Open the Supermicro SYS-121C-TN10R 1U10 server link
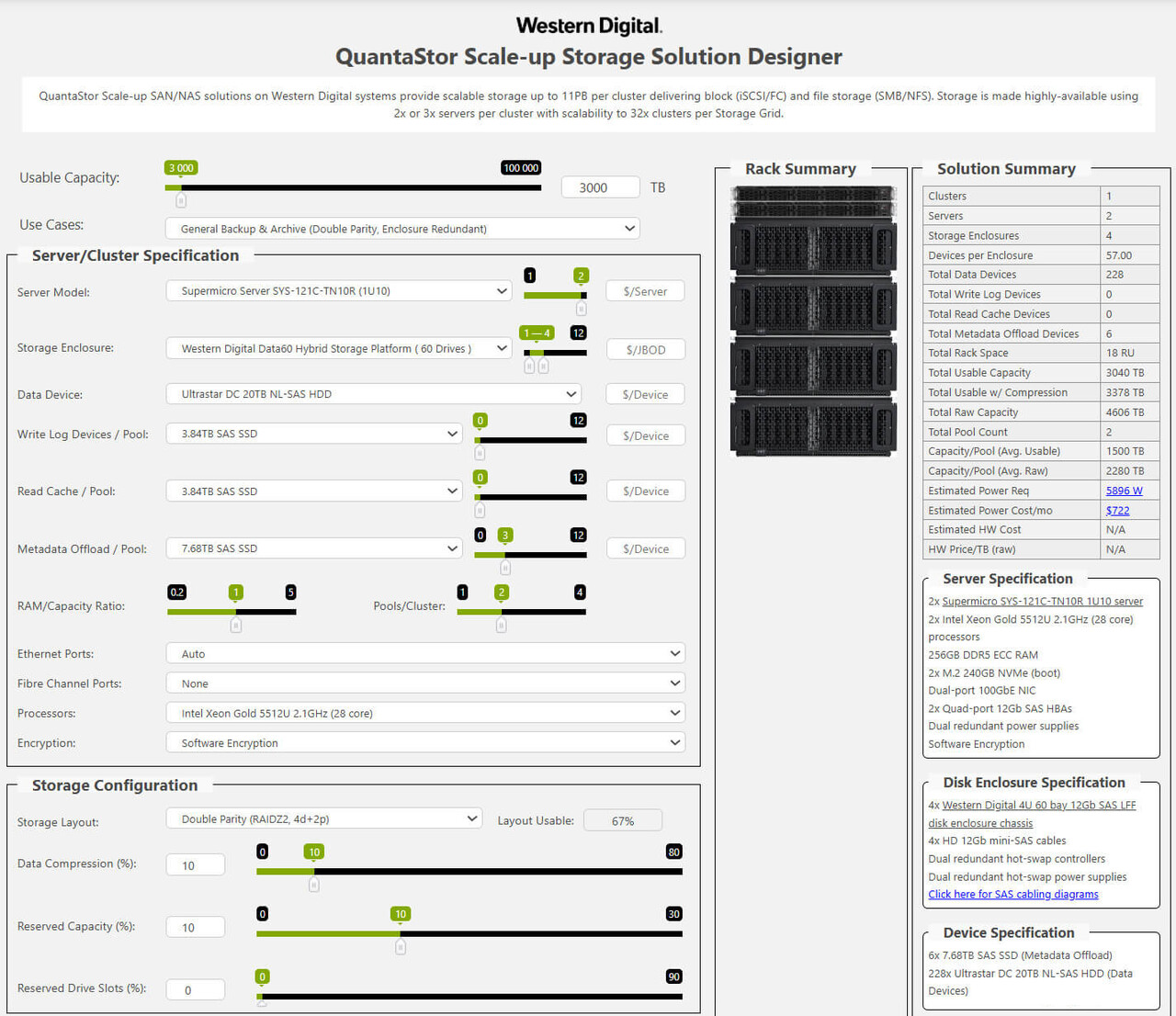 point(1043,601)
